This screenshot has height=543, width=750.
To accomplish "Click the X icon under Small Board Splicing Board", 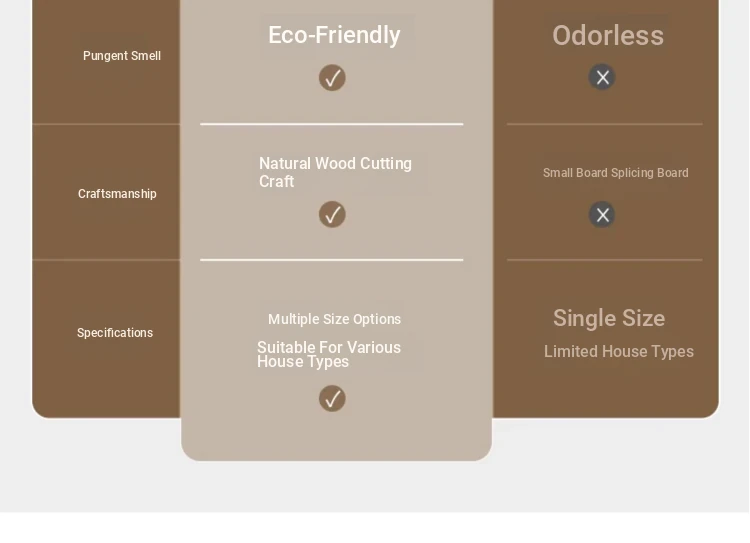I will (x=602, y=214).
